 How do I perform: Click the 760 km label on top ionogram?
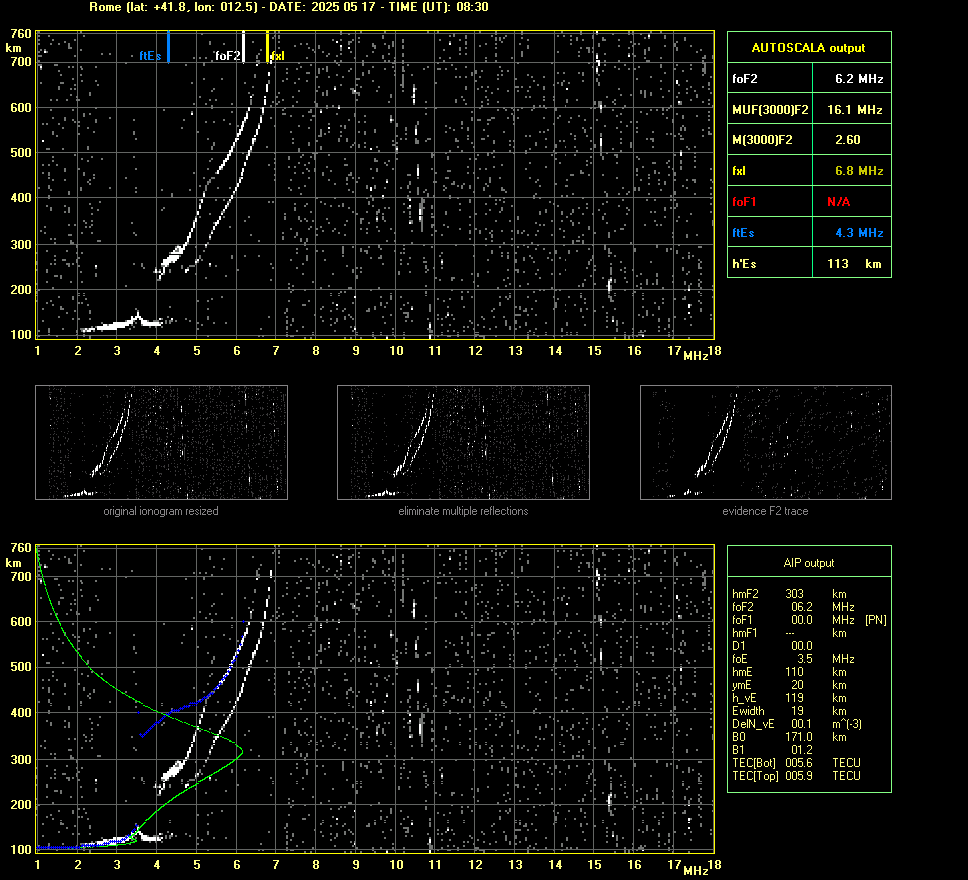click(x=20, y=34)
